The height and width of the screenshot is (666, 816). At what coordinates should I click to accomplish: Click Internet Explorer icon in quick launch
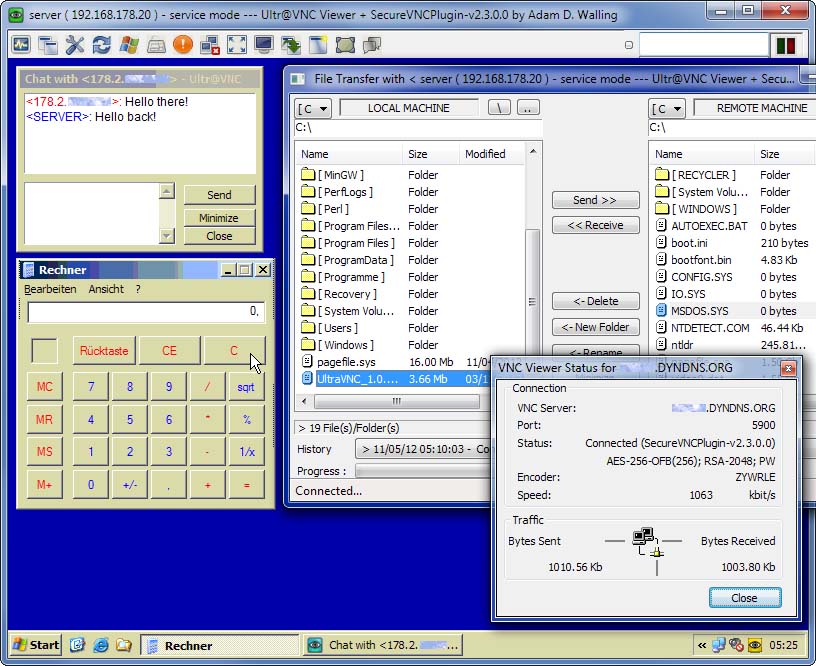coord(100,645)
